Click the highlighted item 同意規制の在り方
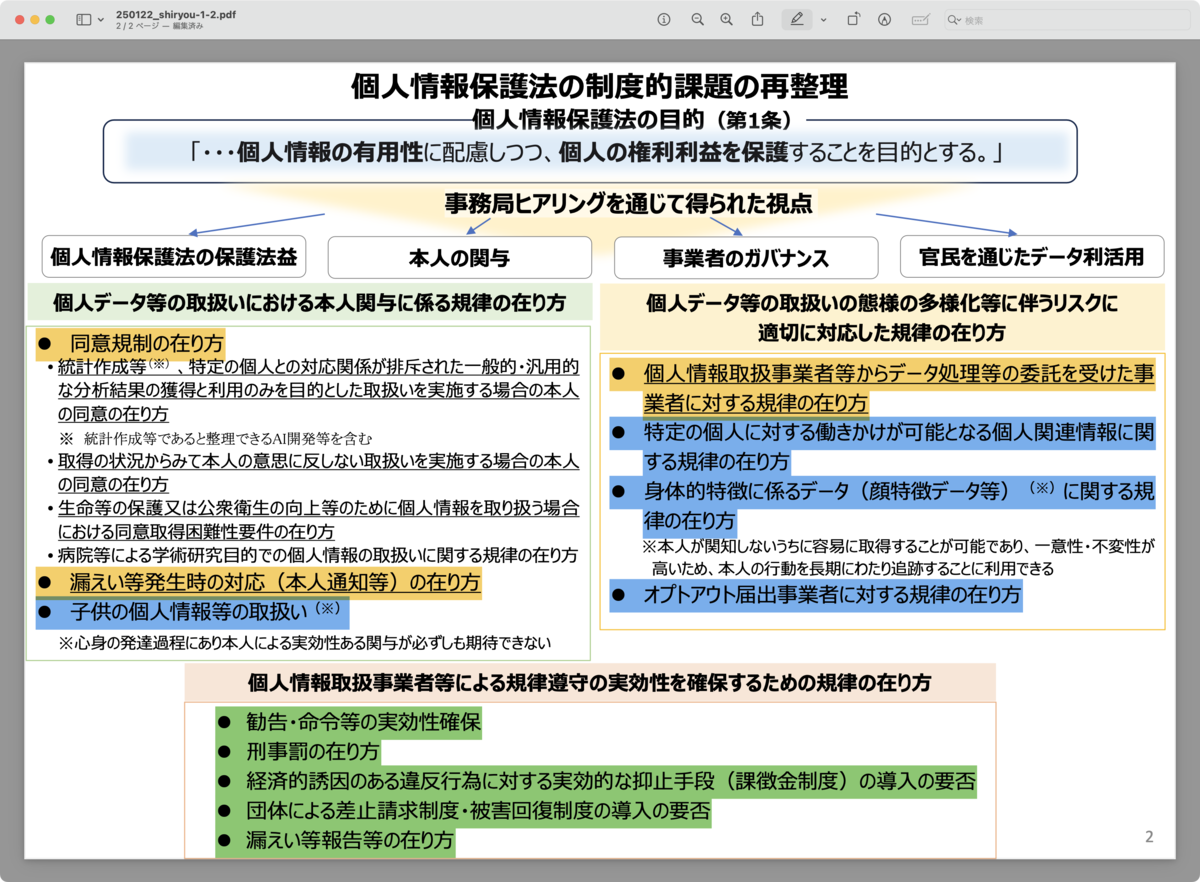Viewport: 1200px width, 882px height. point(131,342)
